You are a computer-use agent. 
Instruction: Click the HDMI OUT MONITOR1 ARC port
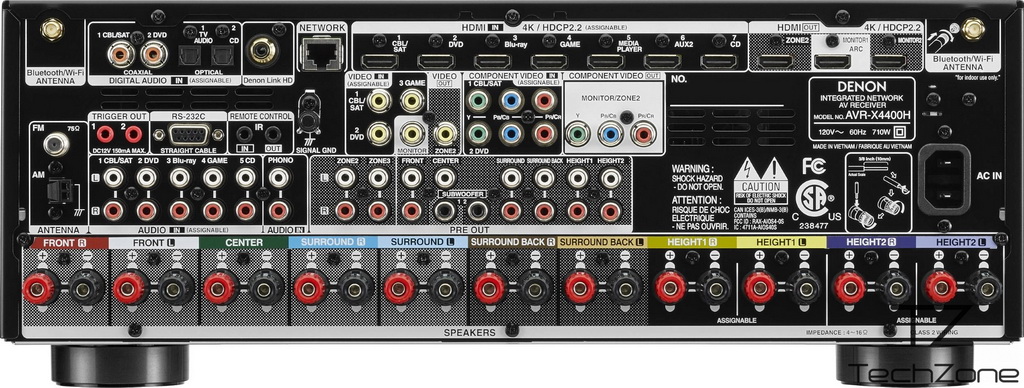point(832,62)
